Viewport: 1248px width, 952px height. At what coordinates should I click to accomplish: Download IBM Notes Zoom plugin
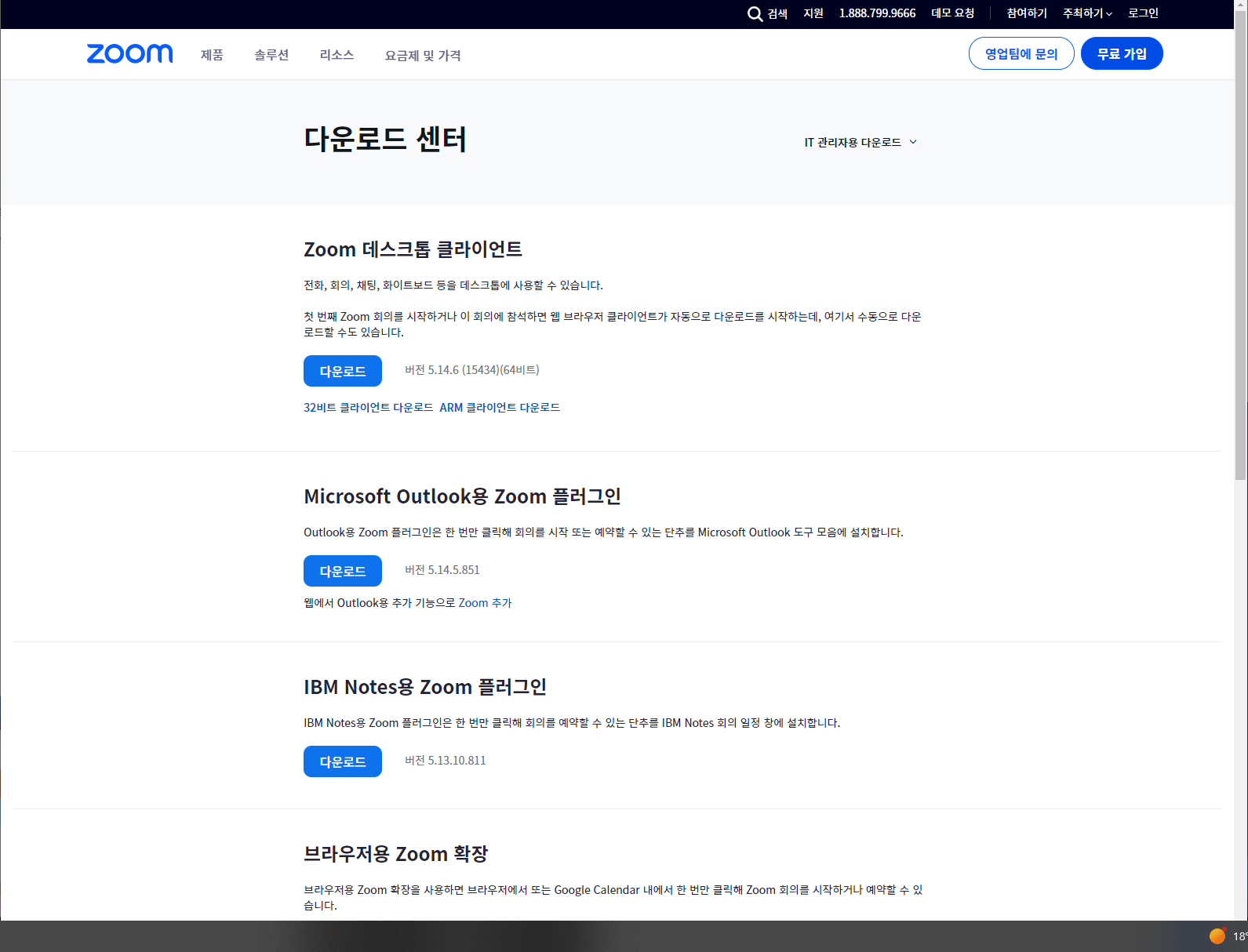tap(343, 761)
